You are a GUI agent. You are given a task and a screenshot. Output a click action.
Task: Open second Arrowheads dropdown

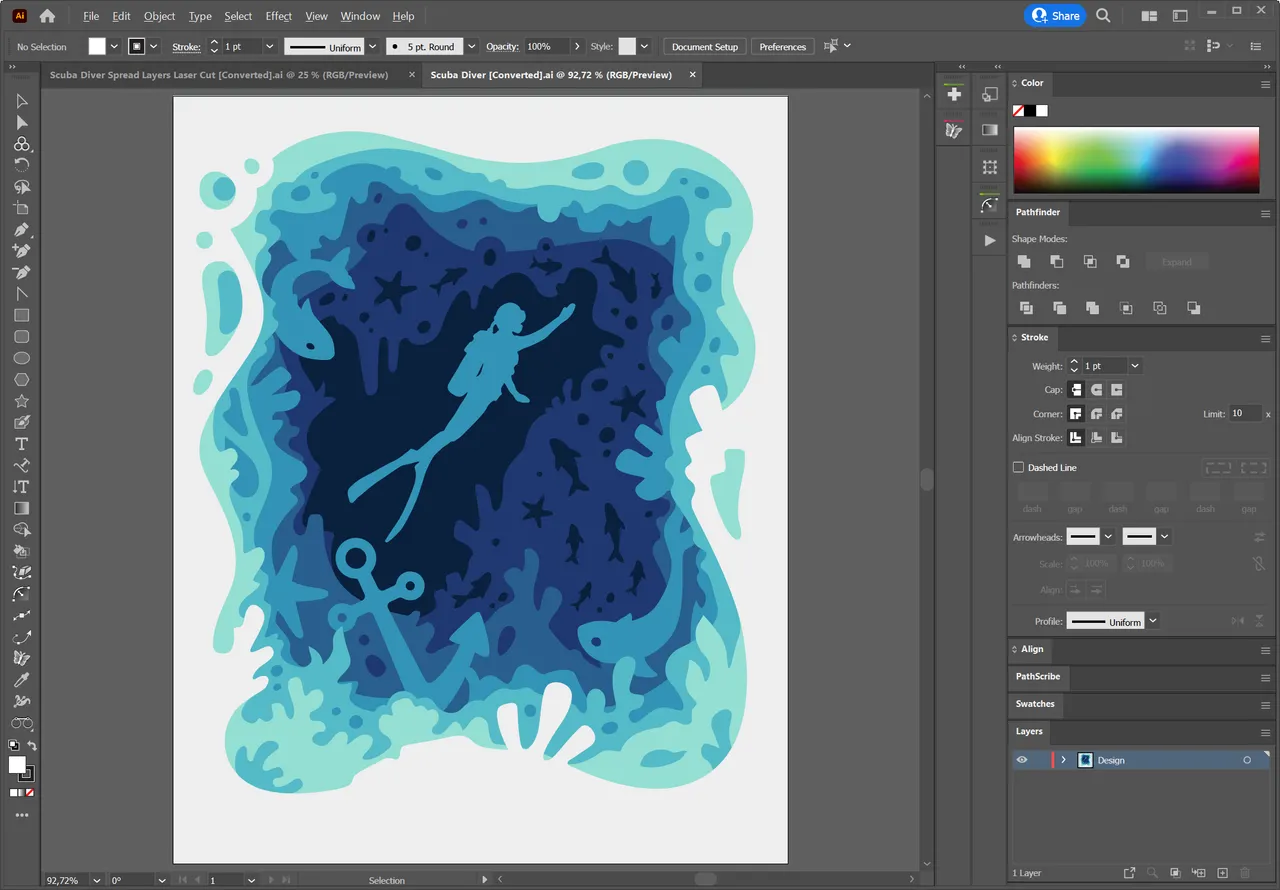pos(1164,537)
